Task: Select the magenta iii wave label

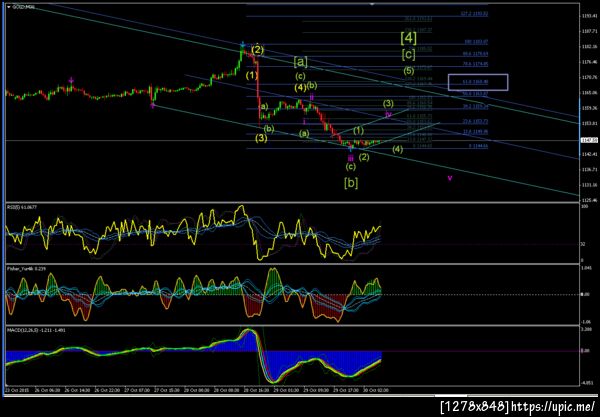Action: pyautogui.click(x=351, y=158)
